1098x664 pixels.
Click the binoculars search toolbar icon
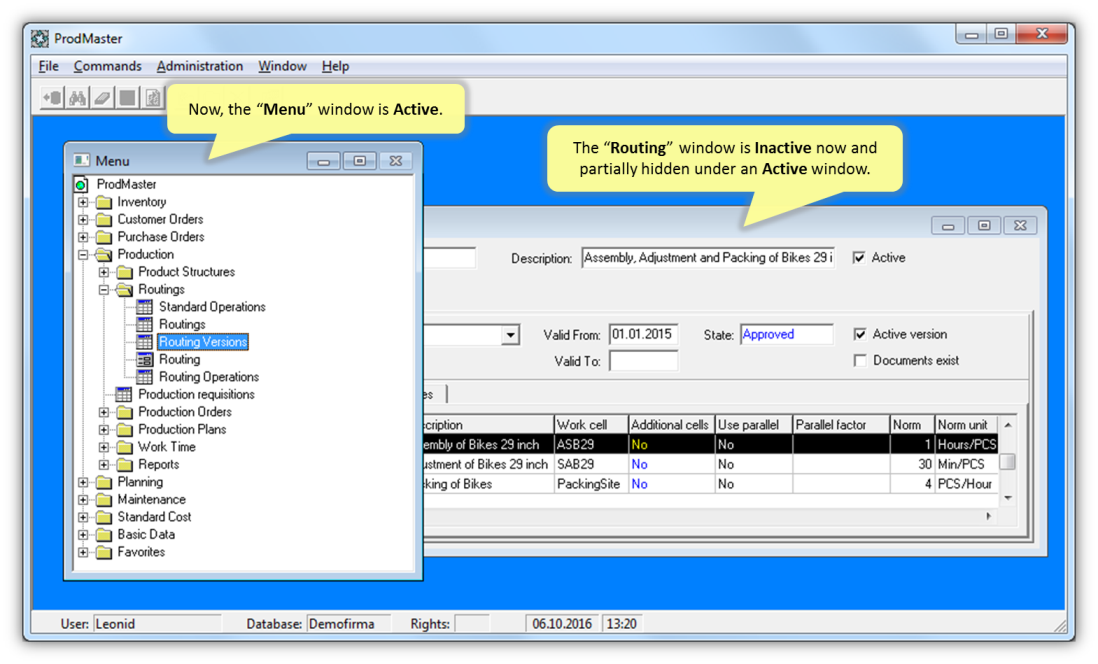pyautogui.click(x=77, y=97)
